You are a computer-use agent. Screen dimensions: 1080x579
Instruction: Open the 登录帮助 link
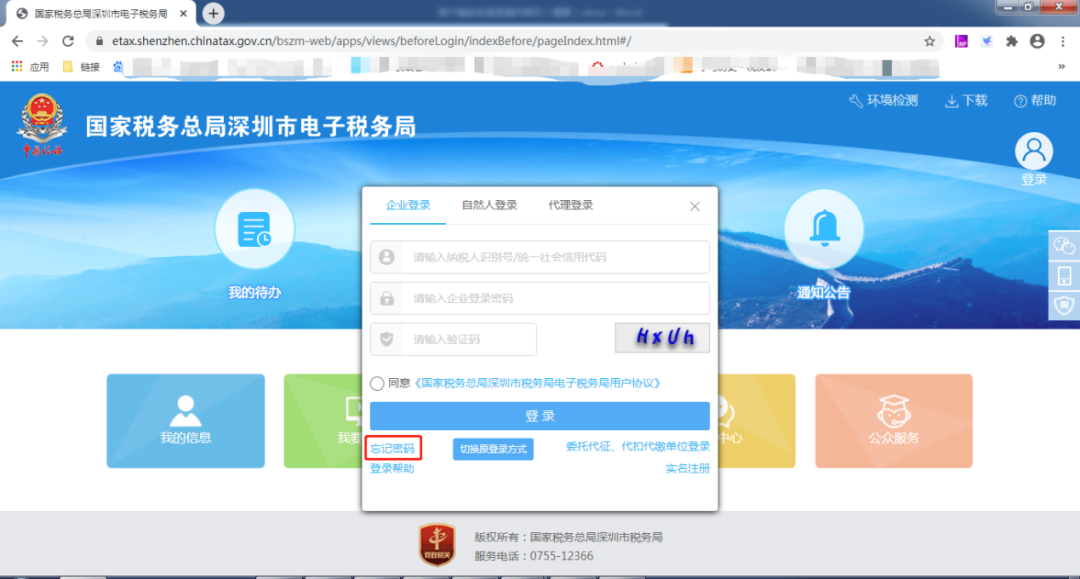click(x=393, y=468)
